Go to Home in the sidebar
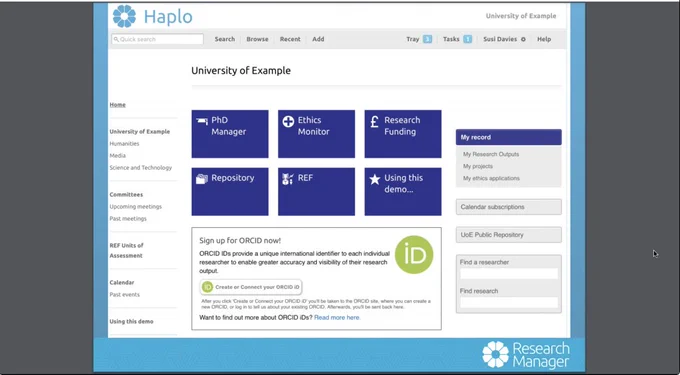680x375 pixels. click(x=118, y=104)
